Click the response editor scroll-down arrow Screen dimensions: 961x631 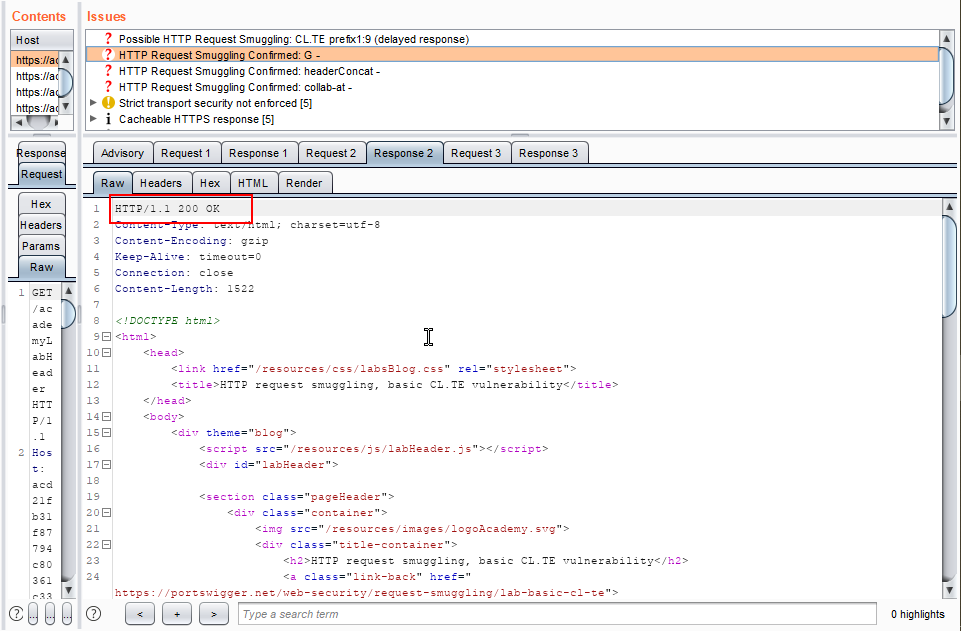[x=949, y=591]
